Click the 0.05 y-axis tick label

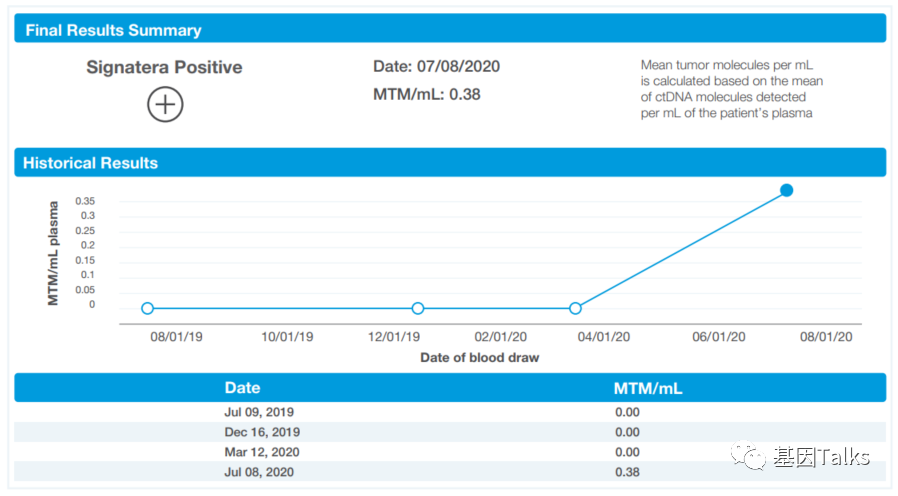tap(85, 290)
